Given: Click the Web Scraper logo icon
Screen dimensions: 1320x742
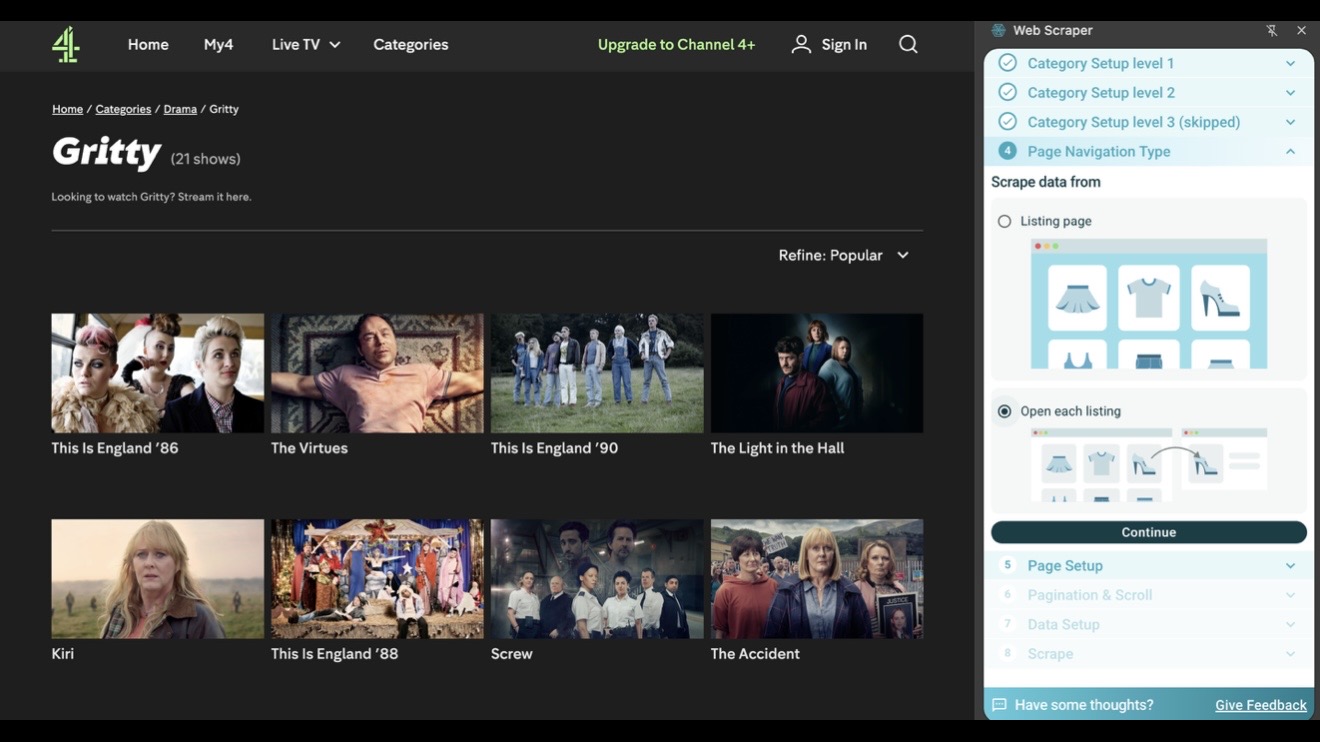Looking at the screenshot, I should 998,31.
